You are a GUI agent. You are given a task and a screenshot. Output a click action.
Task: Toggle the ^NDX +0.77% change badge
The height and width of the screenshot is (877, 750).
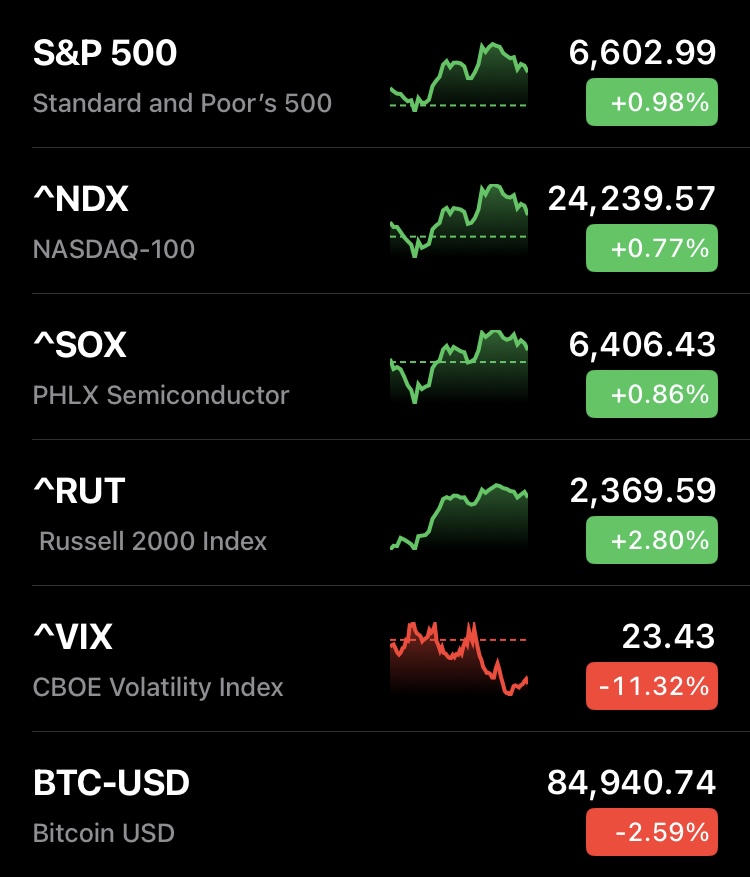pyautogui.click(x=651, y=248)
